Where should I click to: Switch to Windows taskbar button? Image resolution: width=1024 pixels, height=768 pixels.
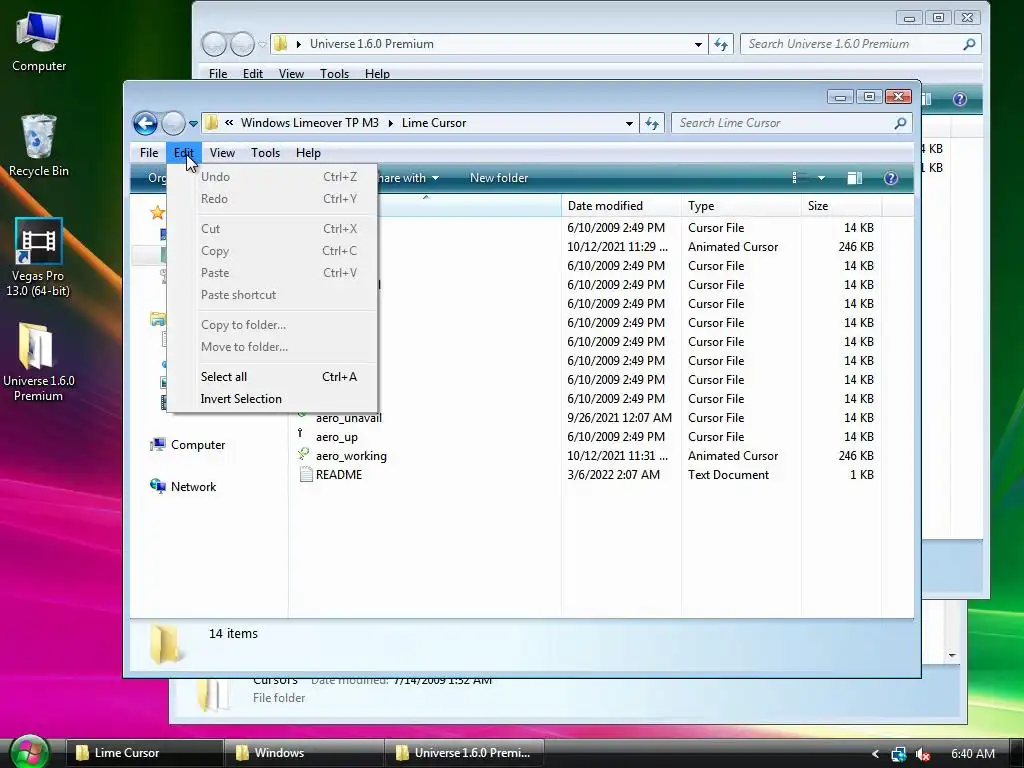pyautogui.click(x=304, y=753)
